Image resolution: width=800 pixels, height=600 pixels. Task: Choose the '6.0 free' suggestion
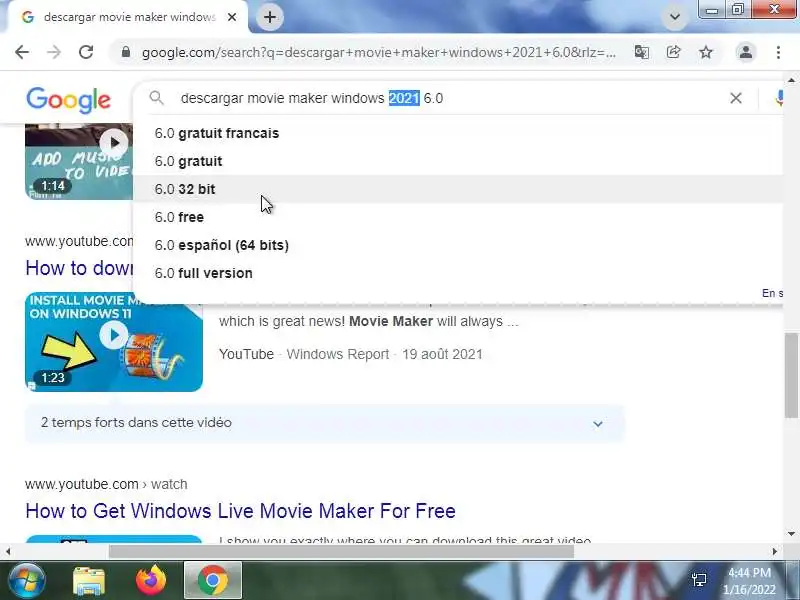pyautogui.click(x=458, y=217)
